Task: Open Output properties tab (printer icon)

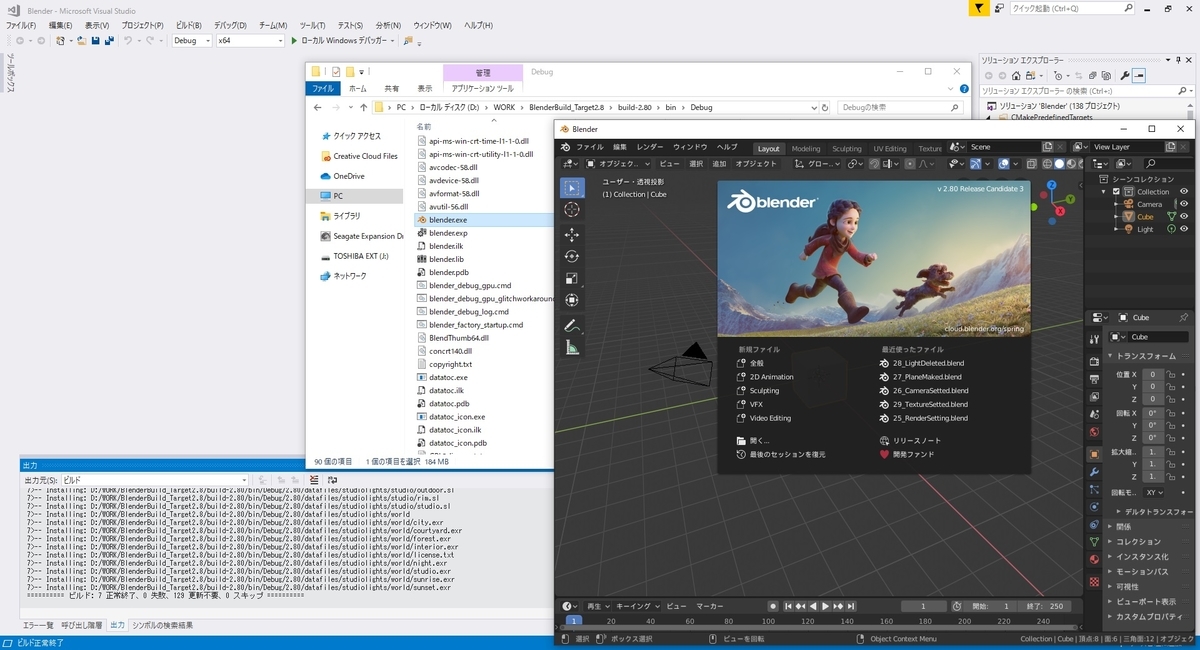Action: tap(1094, 378)
